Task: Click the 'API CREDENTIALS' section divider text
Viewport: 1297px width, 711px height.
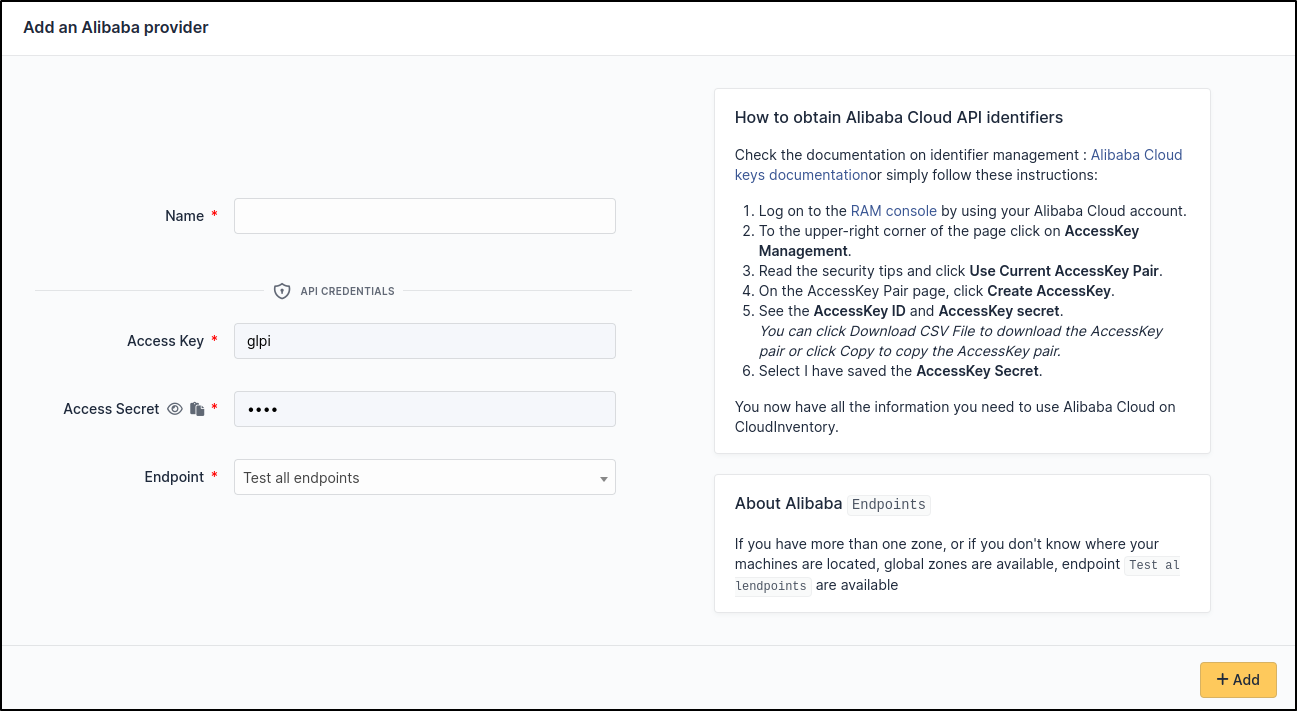Action: [x=347, y=291]
